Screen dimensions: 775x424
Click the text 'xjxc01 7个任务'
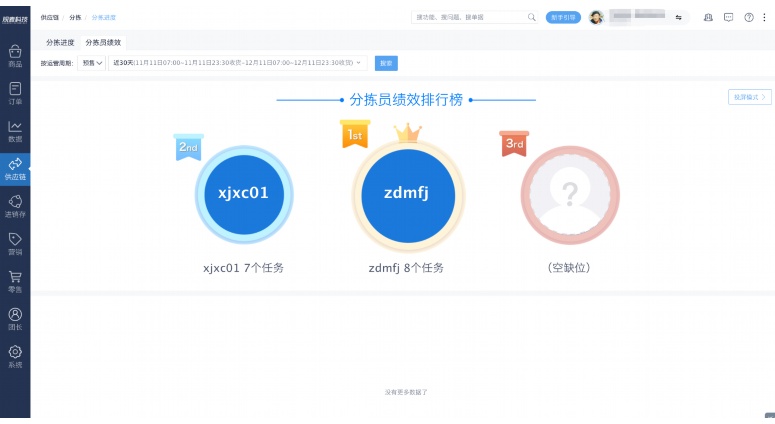(243, 268)
